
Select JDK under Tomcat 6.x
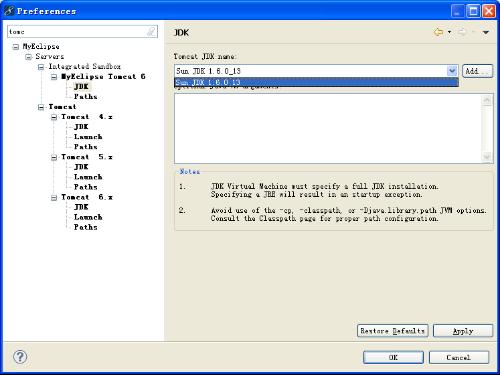[x=81, y=207]
